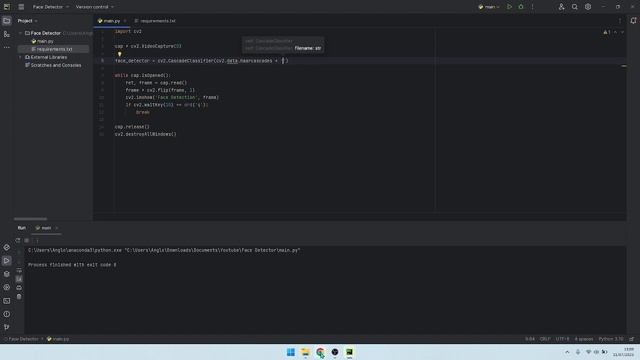Close the main Run tab
Viewport: 640px width, 360px height.
57,228
